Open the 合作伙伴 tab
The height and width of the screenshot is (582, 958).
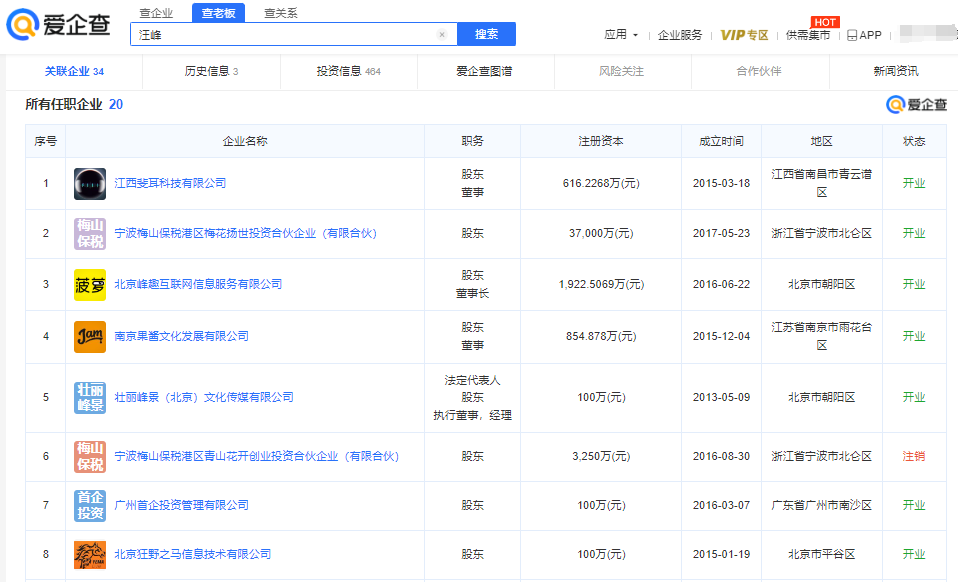759,71
